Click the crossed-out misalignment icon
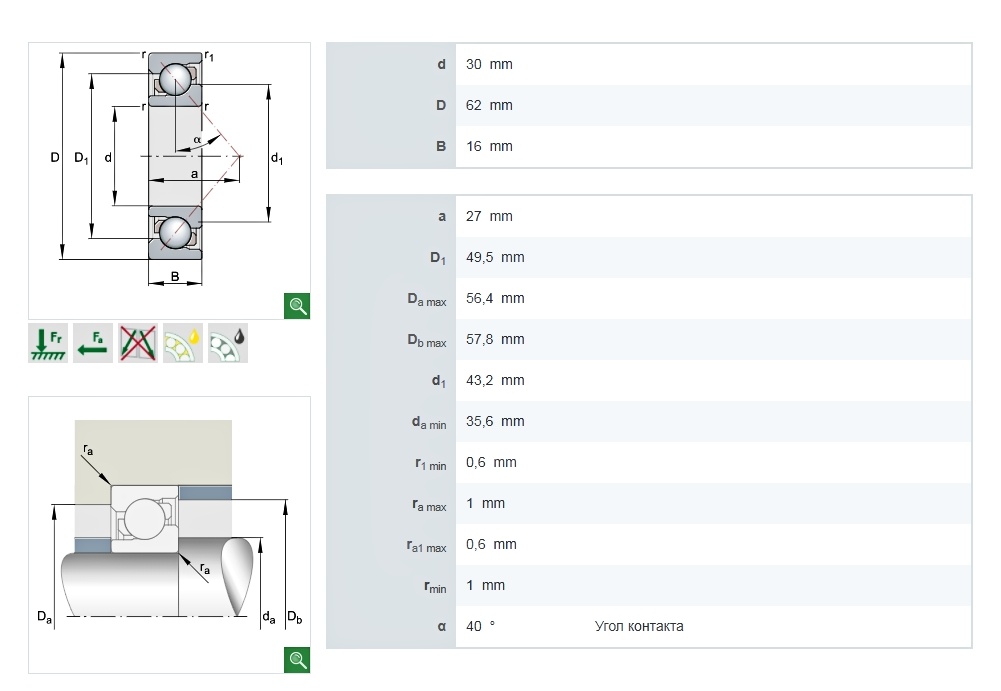This screenshot has width=1001, height=691. point(138,344)
